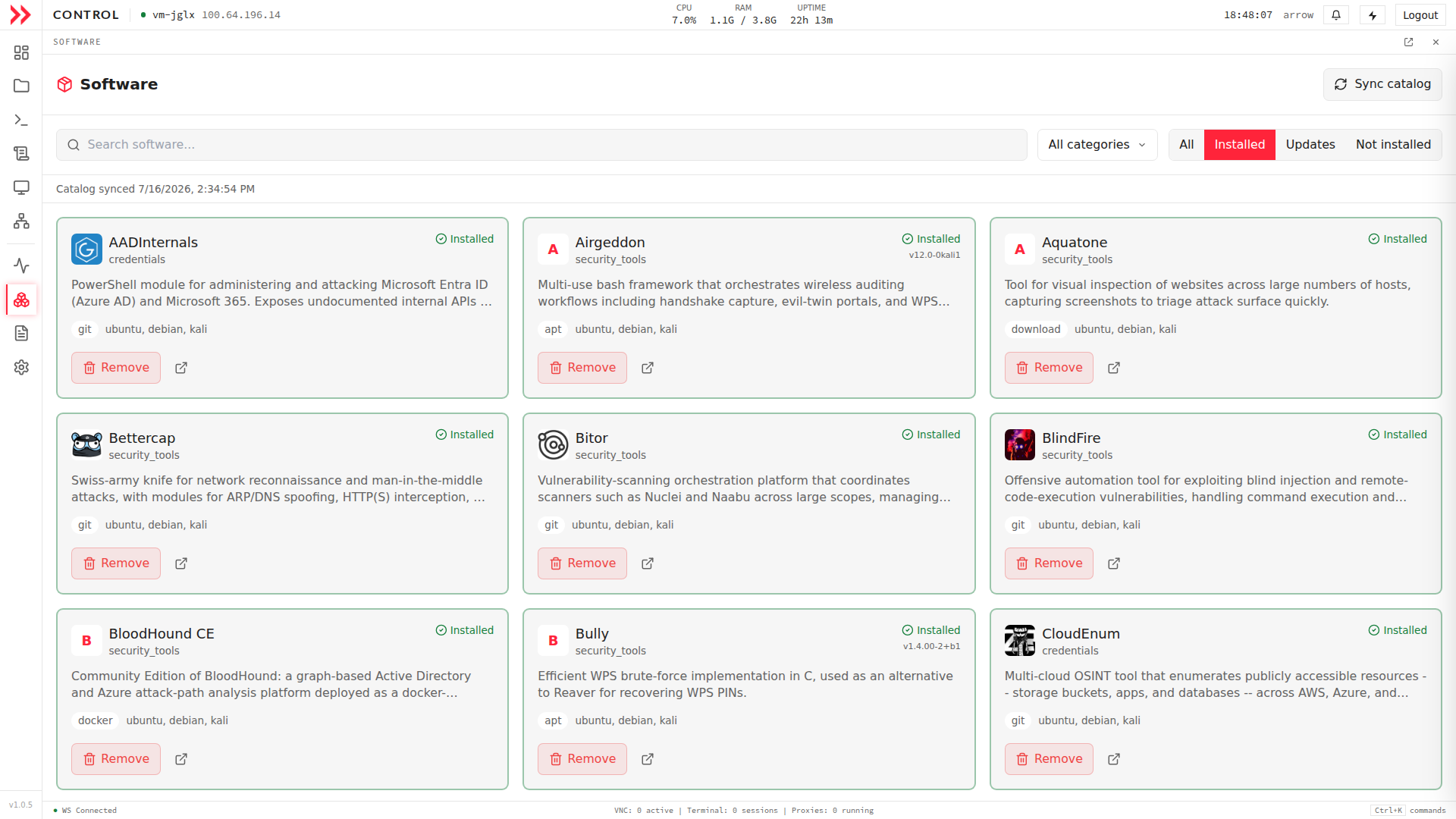This screenshot has height=819, width=1456.
Task: Remove BloodHound CE software
Action: pos(116,759)
